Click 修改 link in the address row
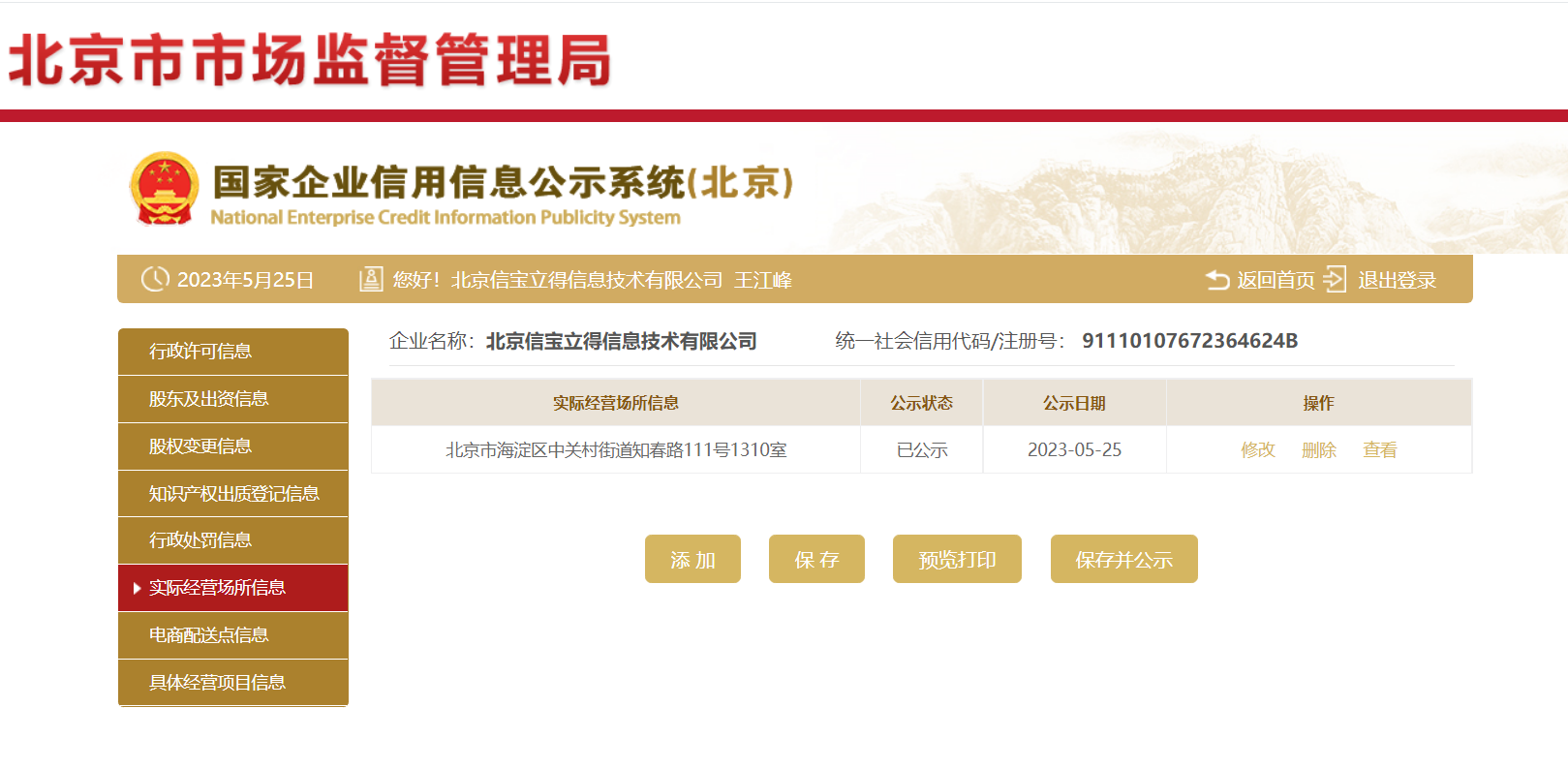The height and width of the screenshot is (769, 1568). pos(1257,449)
